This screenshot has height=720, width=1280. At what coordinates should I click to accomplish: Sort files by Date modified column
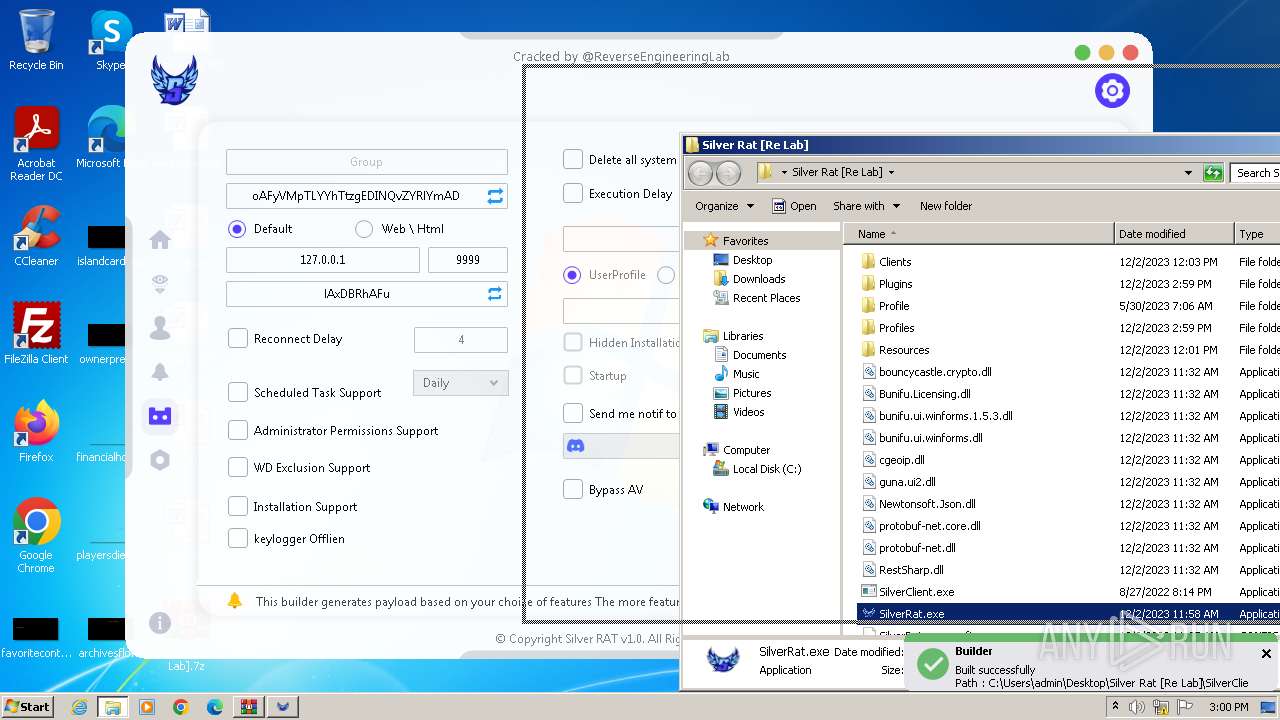tap(1174, 234)
